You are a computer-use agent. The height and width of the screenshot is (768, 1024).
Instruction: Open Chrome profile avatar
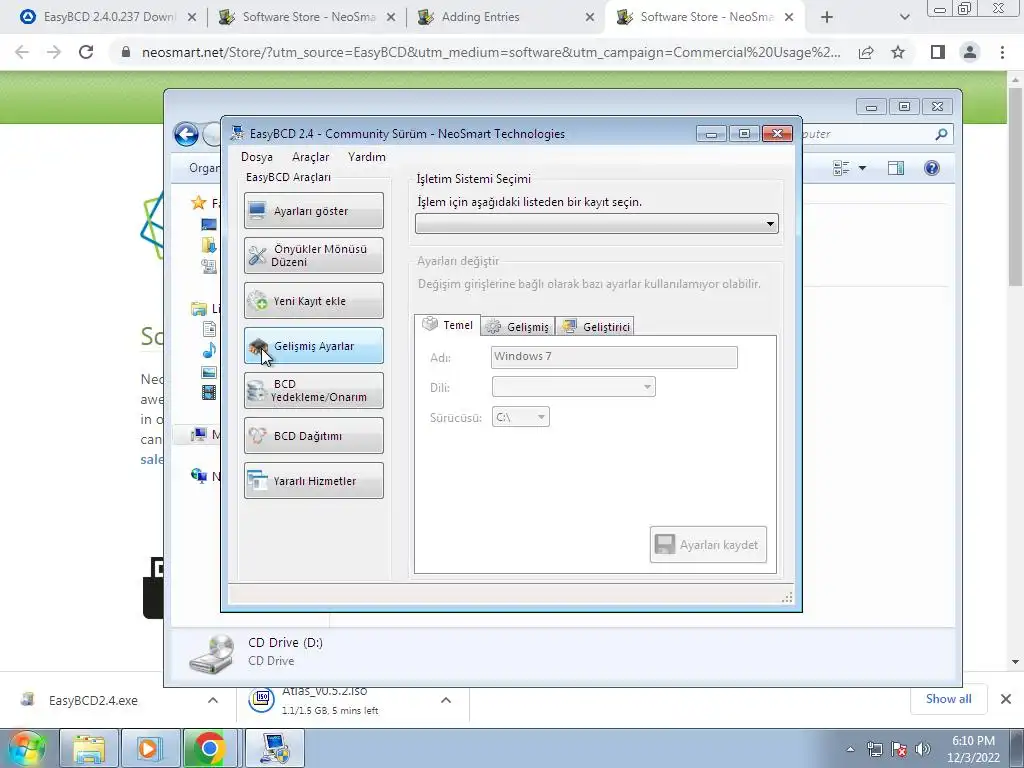coord(970,52)
